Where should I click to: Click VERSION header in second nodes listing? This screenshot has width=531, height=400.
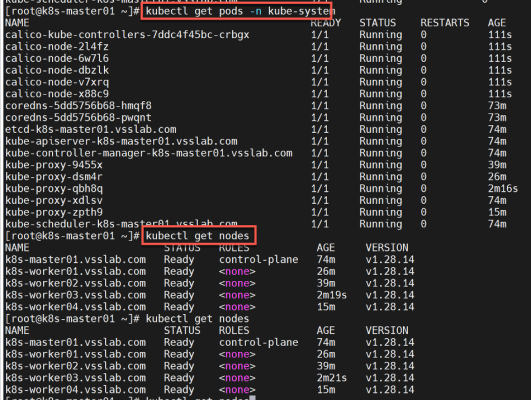(387, 330)
